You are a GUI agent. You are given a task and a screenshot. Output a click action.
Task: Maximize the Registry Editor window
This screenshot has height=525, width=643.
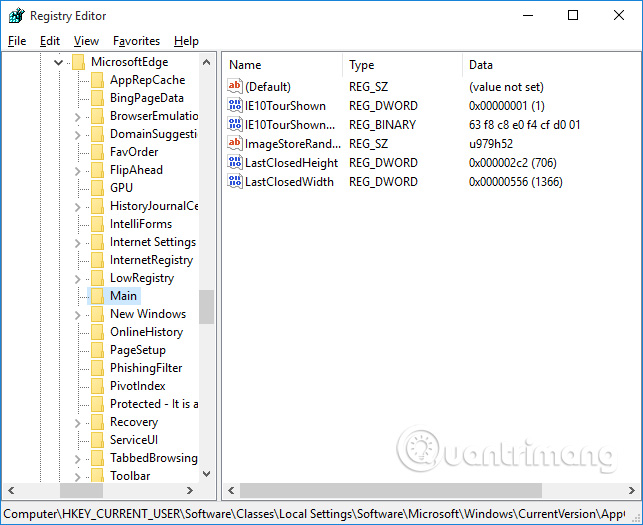573,16
